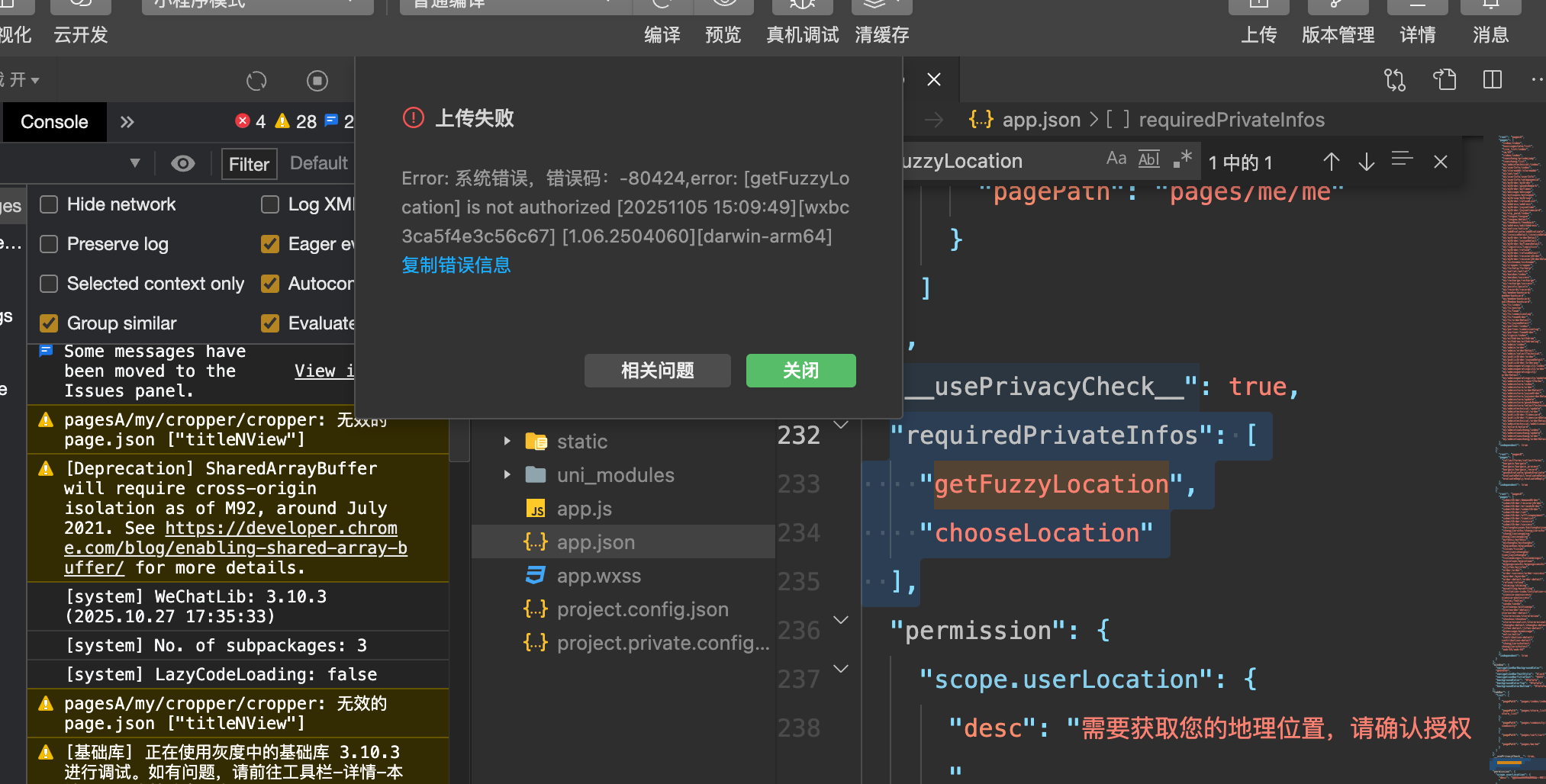Click the blue message count icon
This screenshot has height=784, width=1546.
point(331,120)
